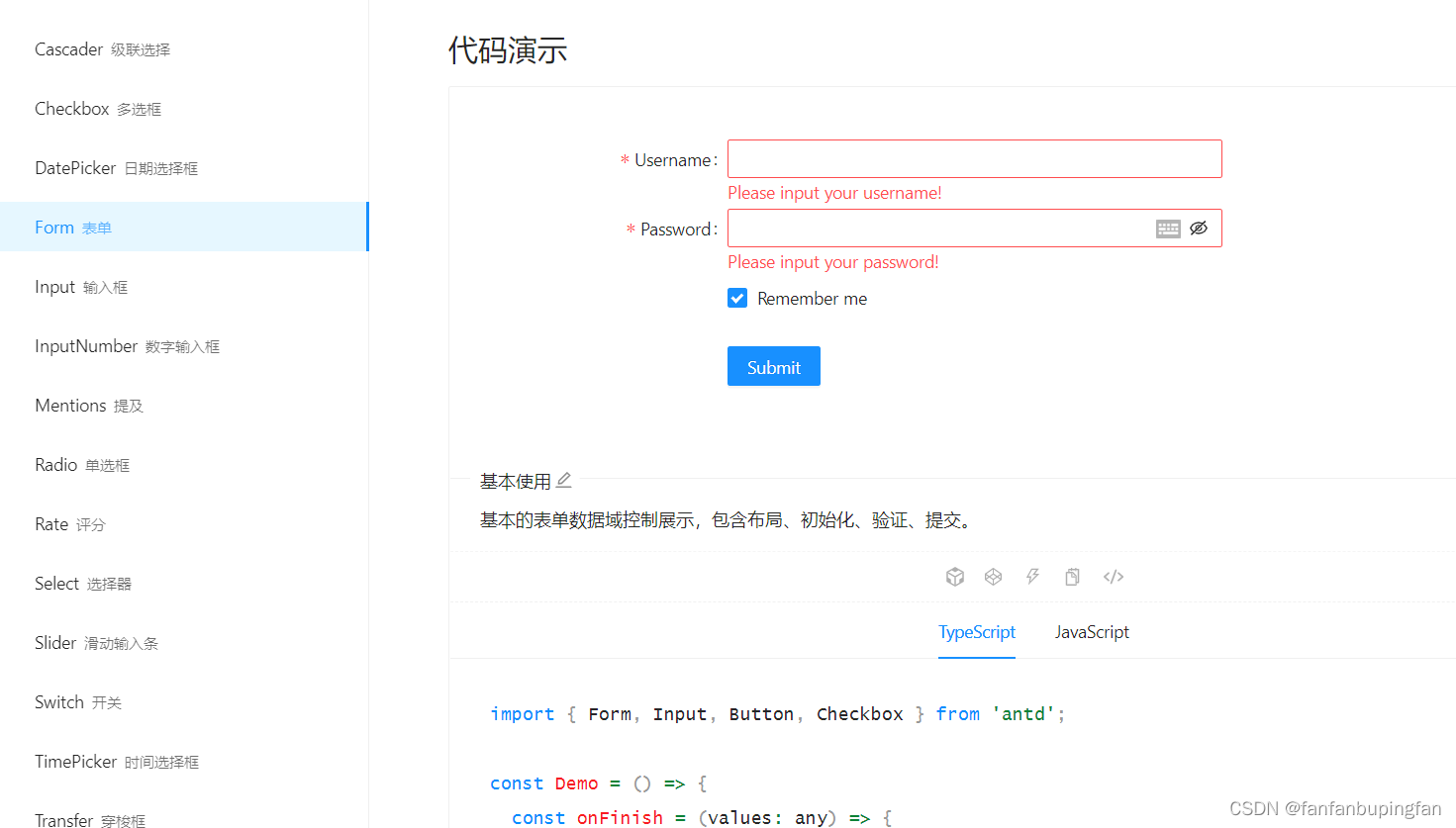The height and width of the screenshot is (828, 1456).
Task: Focus the Username input field
Action: point(975,159)
